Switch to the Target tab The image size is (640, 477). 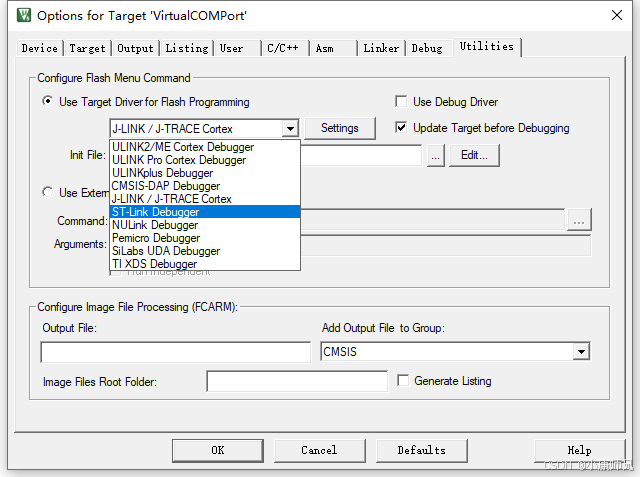[x=87, y=48]
